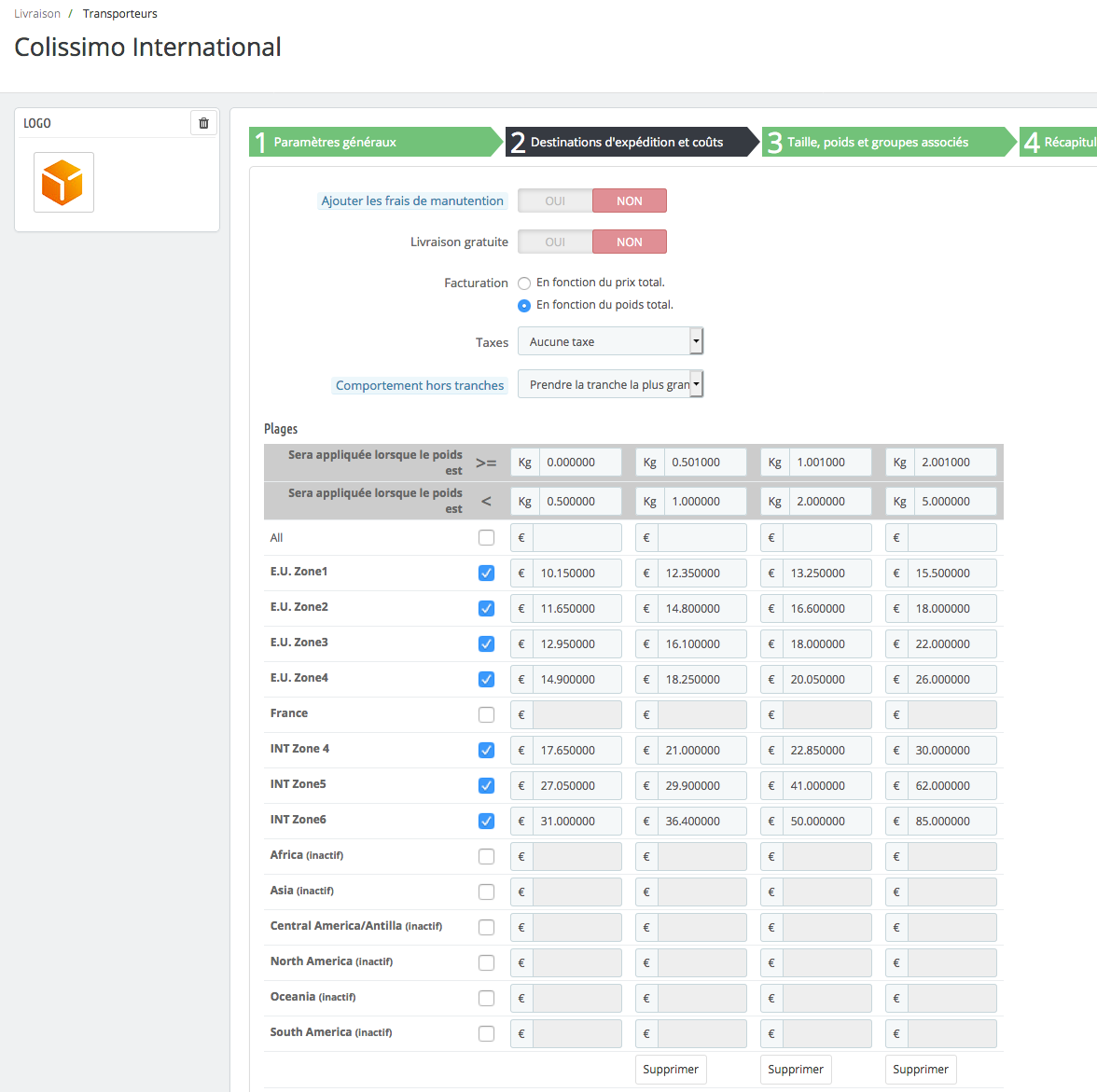Keep free shipping on NON
The width and height of the screenshot is (1097, 1092).
pos(630,242)
